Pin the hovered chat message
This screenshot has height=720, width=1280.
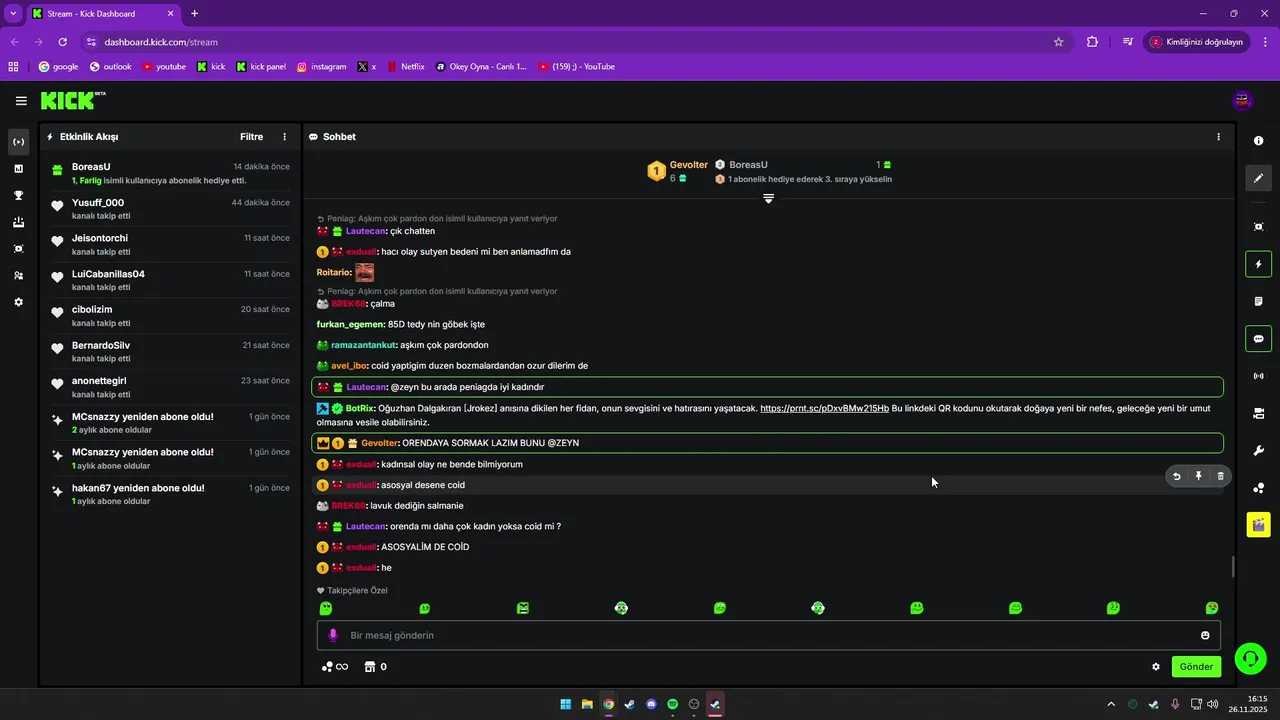point(1198,476)
